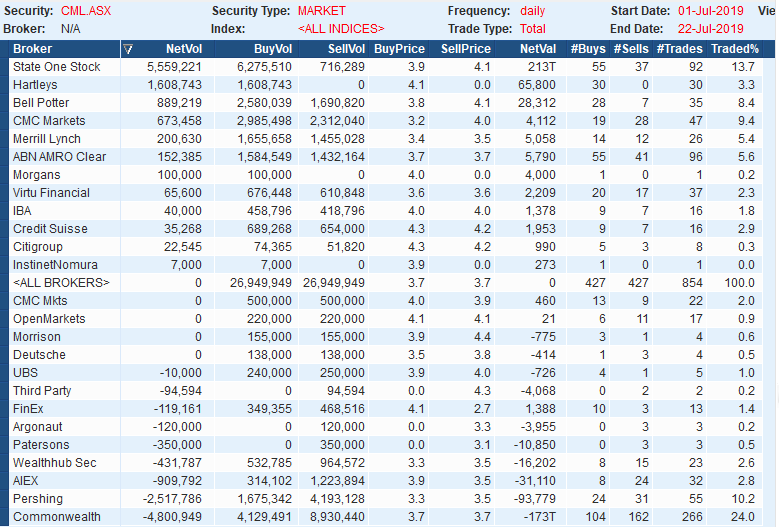Select the State One Stock broker row
This screenshot has width=779, height=527.
tap(386, 67)
